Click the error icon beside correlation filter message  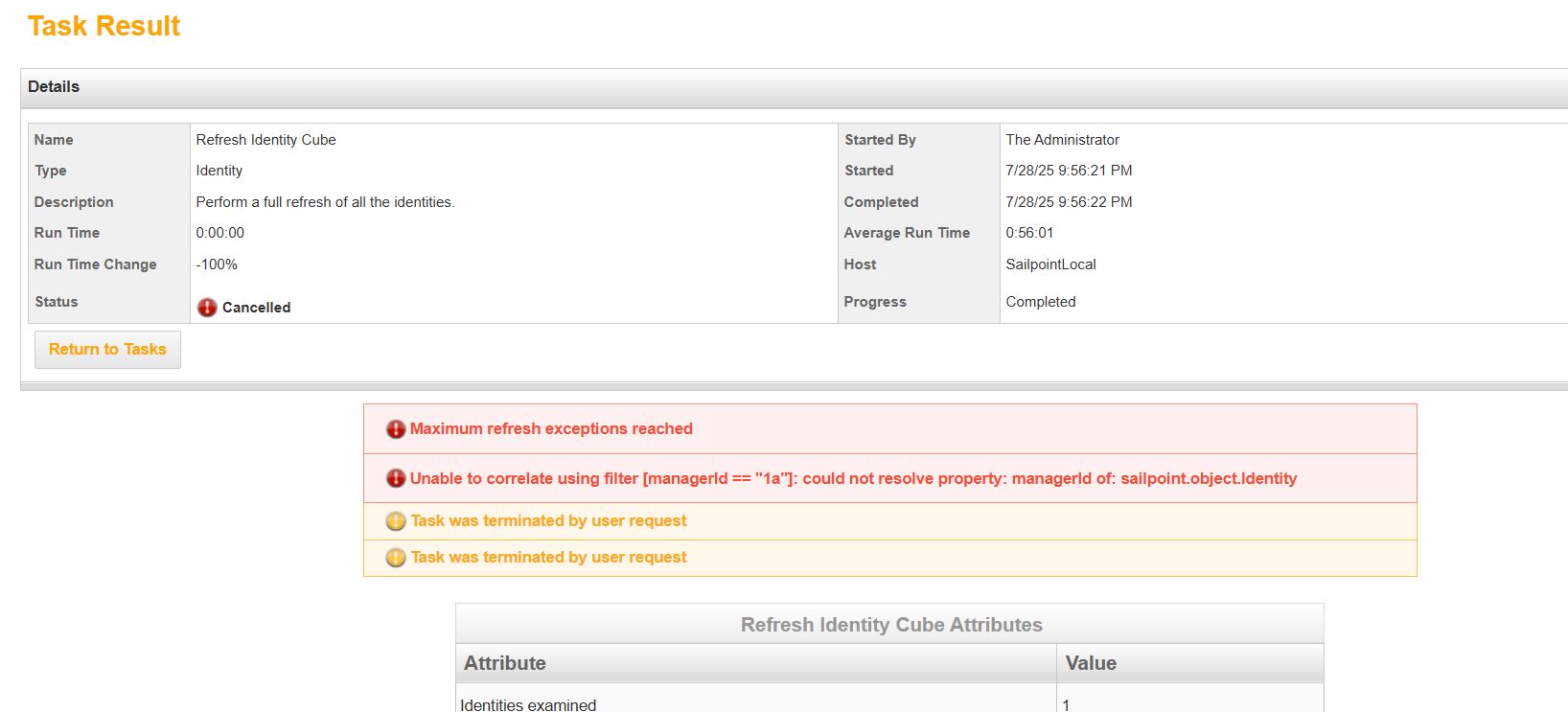(396, 478)
